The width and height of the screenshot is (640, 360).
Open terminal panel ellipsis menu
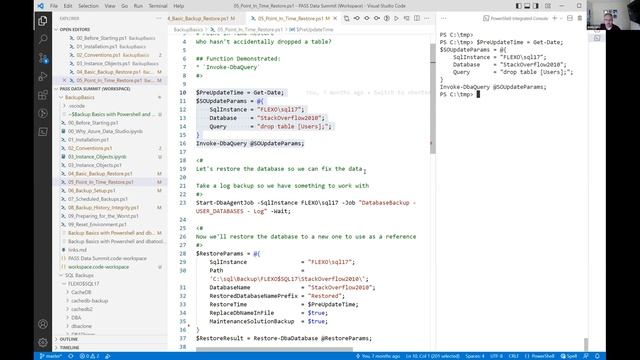[444, 18]
